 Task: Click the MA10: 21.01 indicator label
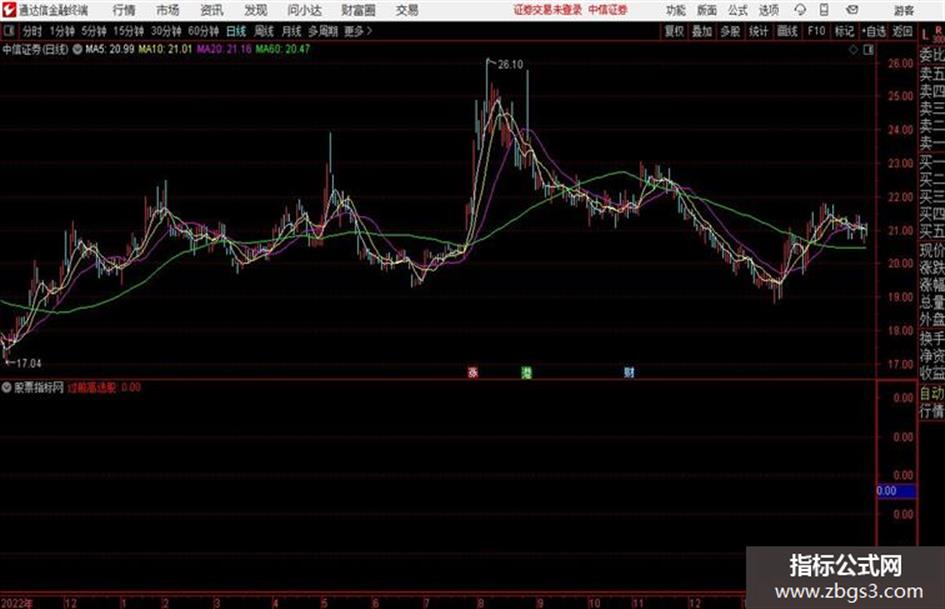165,49
